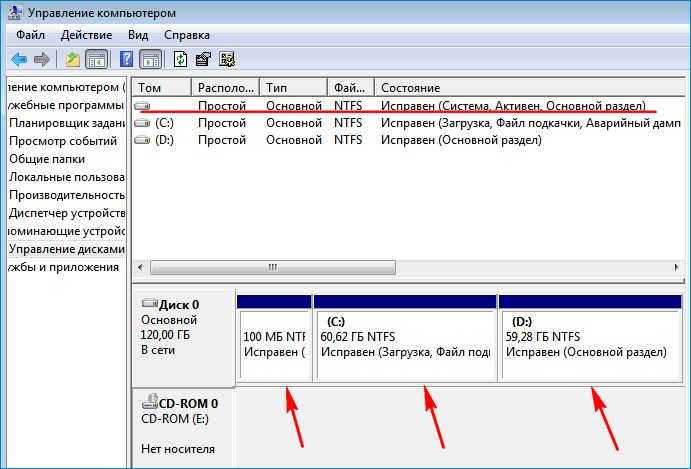Select Запоминающие устройства in the tree

tap(67, 231)
